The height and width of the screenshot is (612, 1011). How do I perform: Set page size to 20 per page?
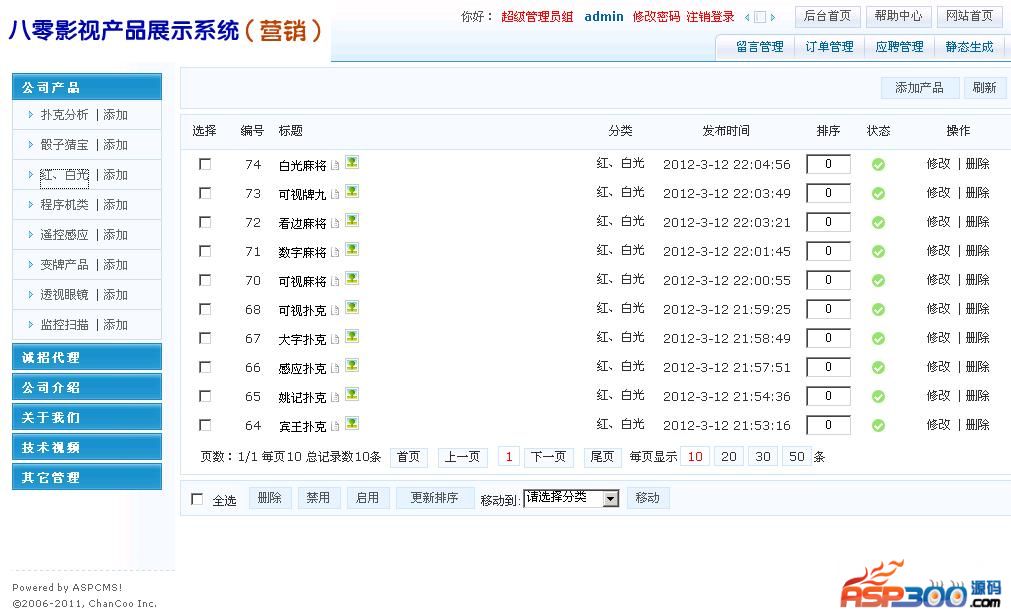(x=729, y=457)
